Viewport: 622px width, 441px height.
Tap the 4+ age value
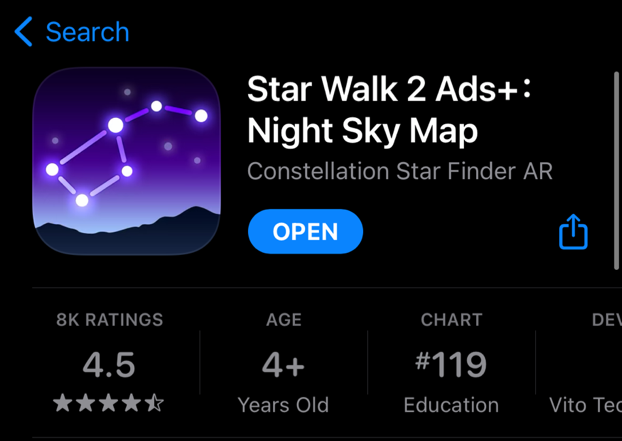click(283, 364)
